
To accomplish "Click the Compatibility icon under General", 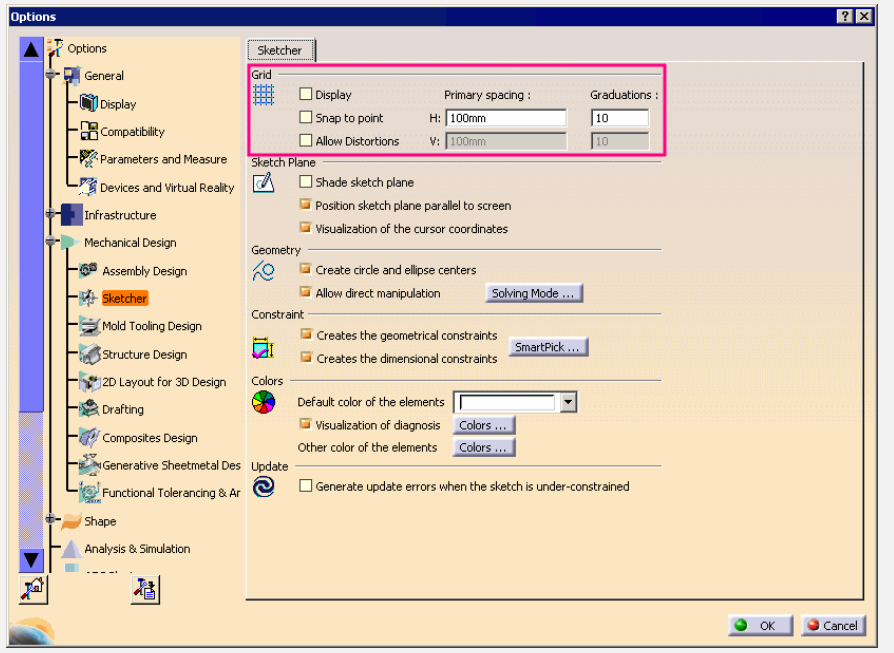I will (x=88, y=131).
